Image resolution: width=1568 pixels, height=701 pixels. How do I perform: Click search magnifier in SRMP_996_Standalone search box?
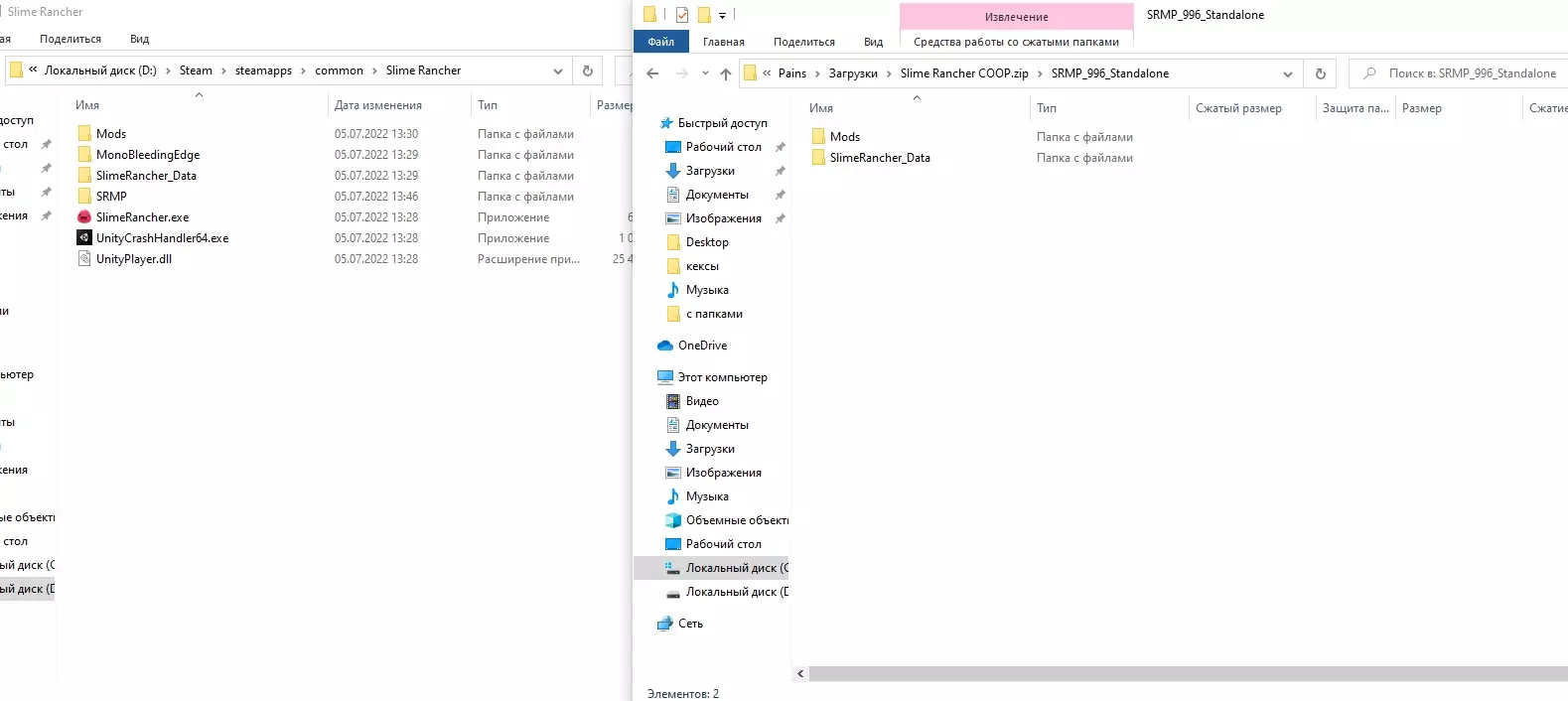pyautogui.click(x=1370, y=73)
